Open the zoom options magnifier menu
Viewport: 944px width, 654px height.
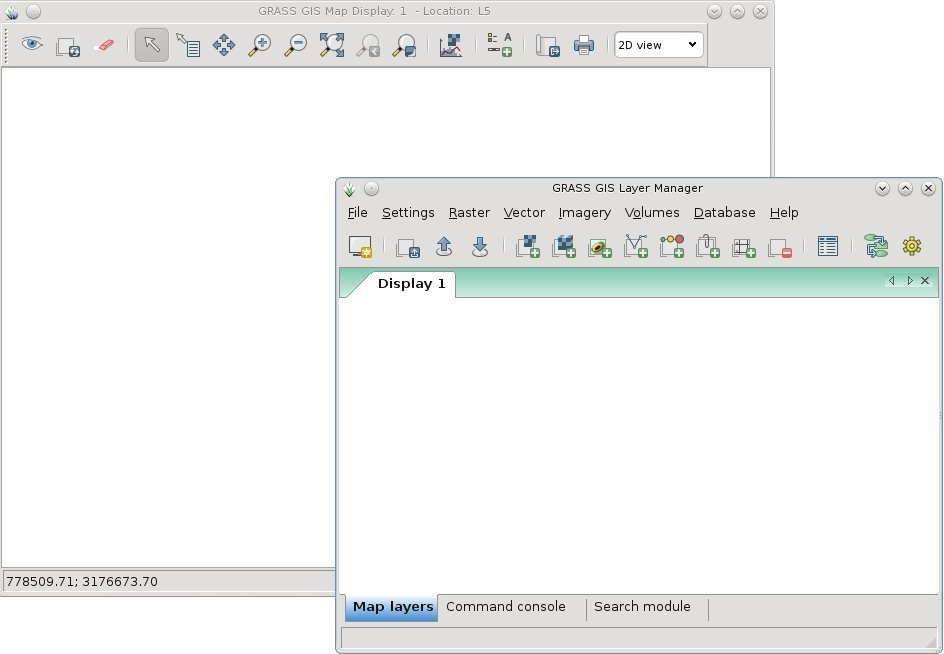pyautogui.click(x=404, y=45)
